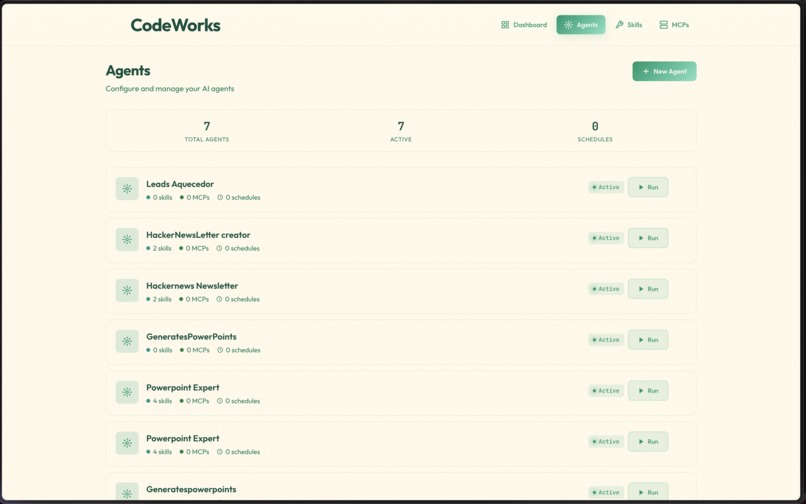Click Active badge on Hackernews Newsletter
Viewport: 806px width, 504px height.
(606, 289)
